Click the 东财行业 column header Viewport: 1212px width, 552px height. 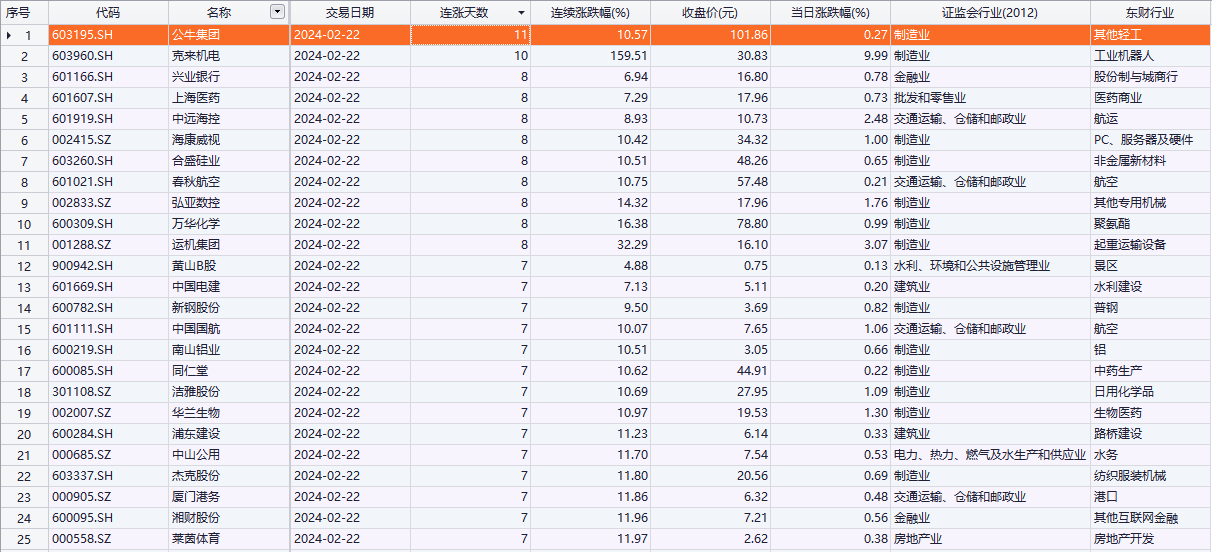pos(1148,13)
